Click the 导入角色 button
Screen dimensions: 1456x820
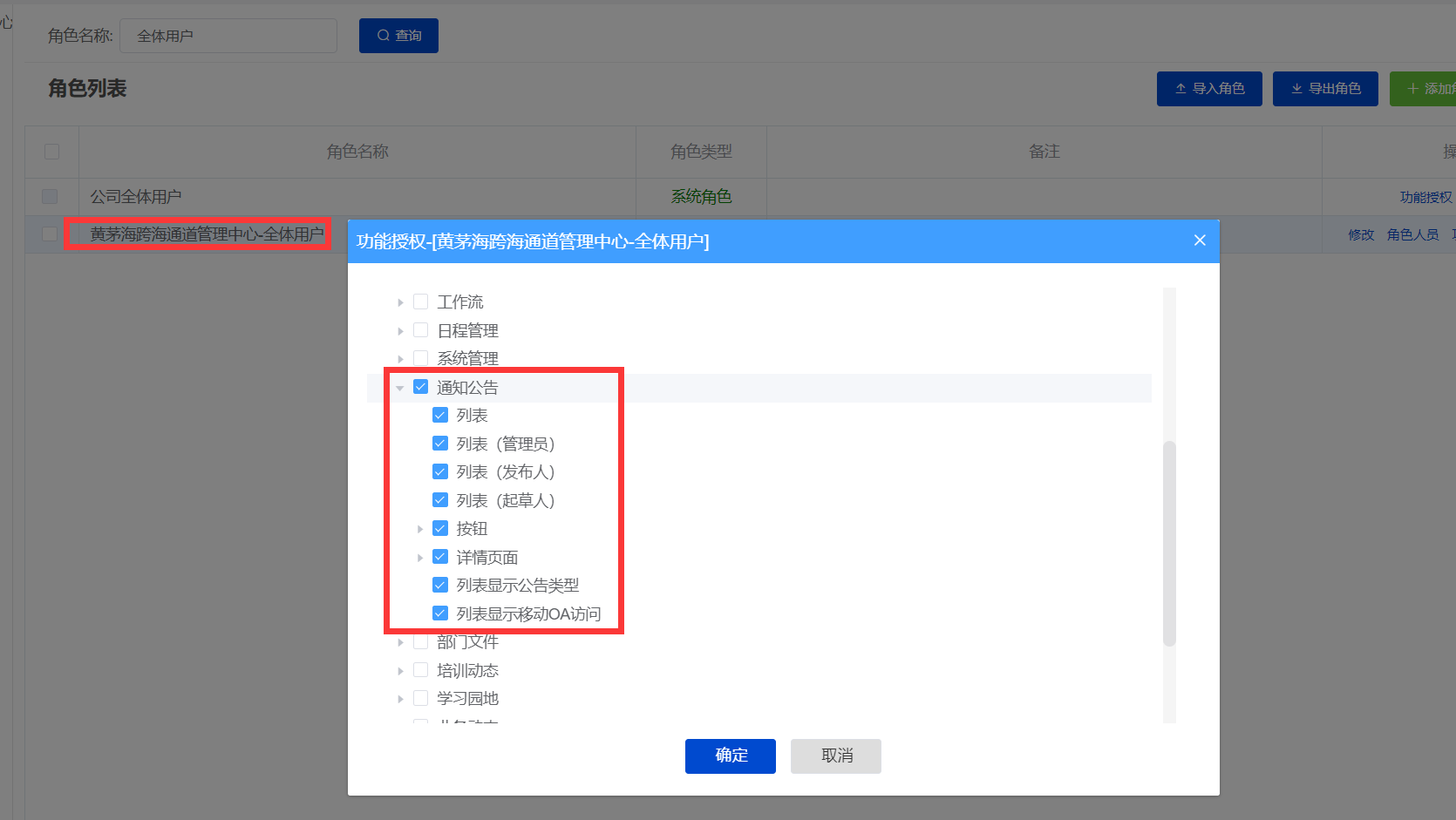pyautogui.click(x=1209, y=89)
